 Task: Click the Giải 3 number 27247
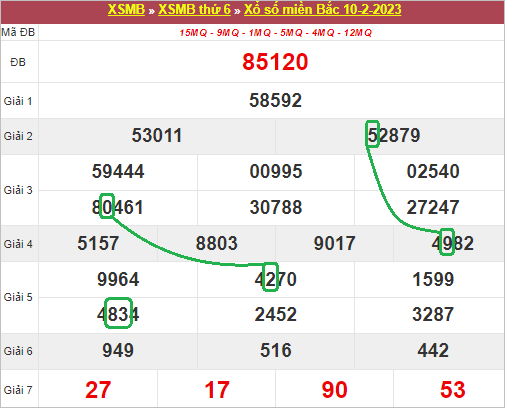click(433, 207)
